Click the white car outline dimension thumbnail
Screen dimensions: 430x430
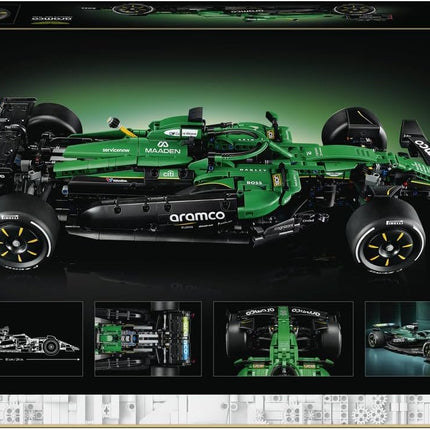41,339
